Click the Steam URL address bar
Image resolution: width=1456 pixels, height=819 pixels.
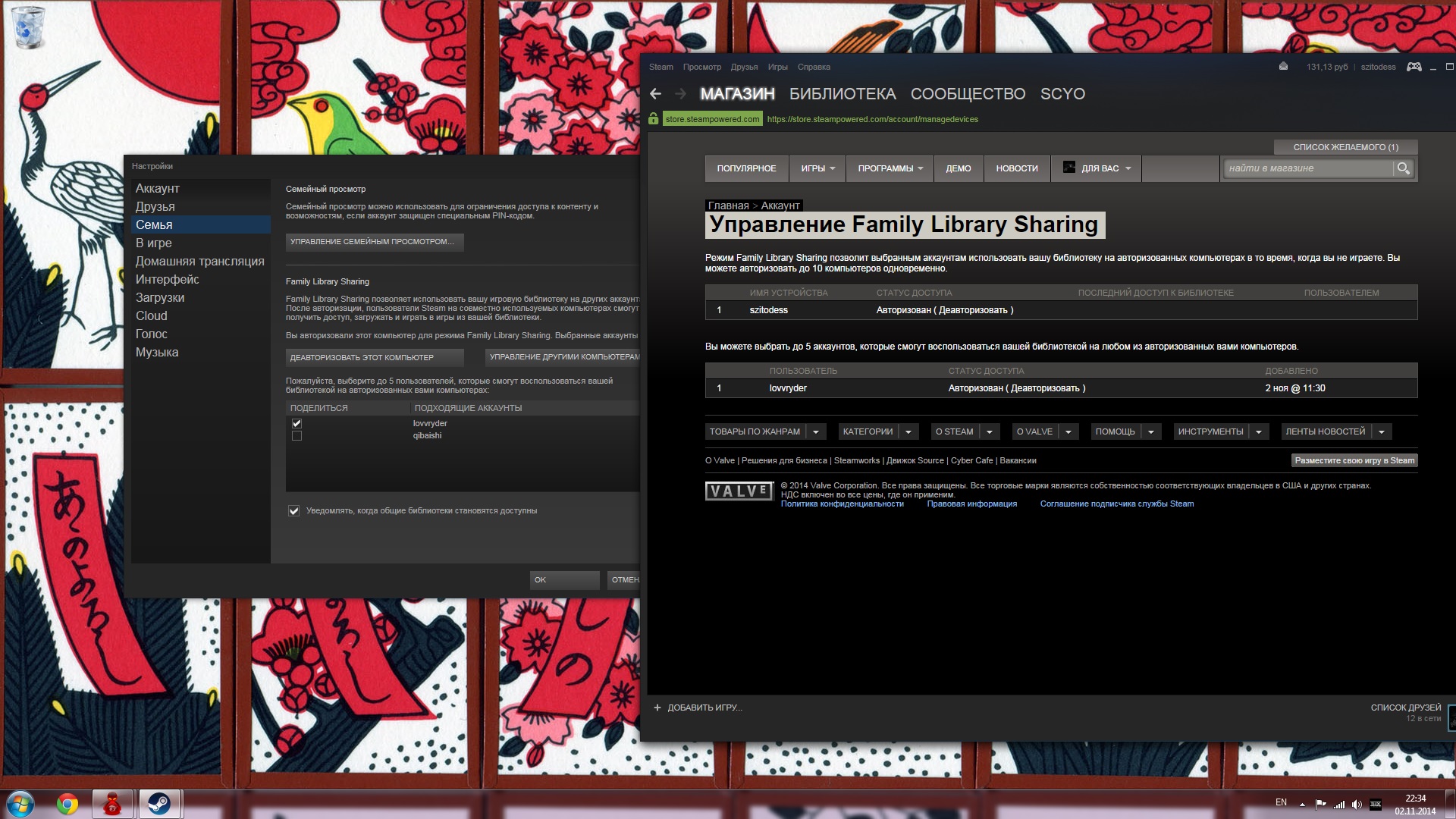(x=872, y=119)
